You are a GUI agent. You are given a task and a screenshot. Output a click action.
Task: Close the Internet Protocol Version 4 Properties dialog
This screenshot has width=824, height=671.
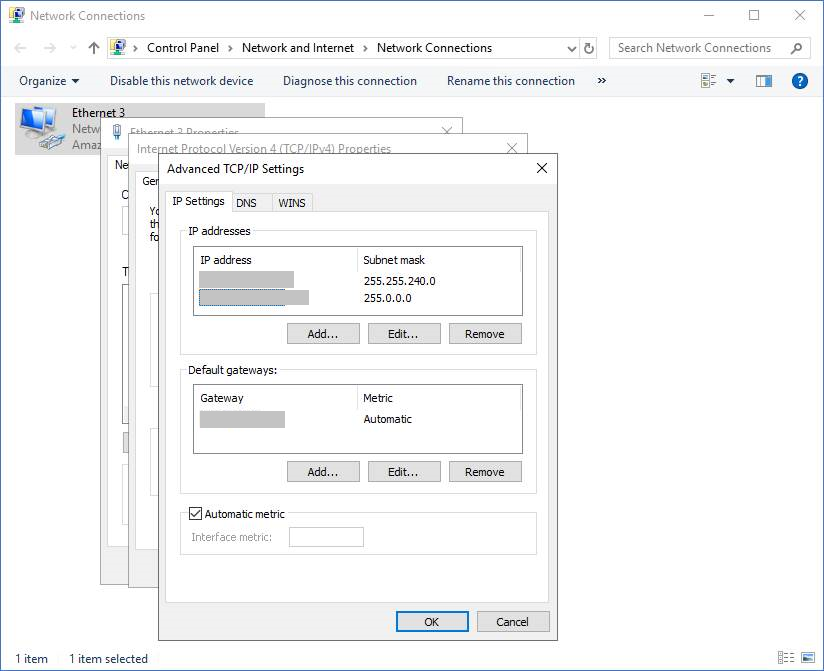coord(512,148)
